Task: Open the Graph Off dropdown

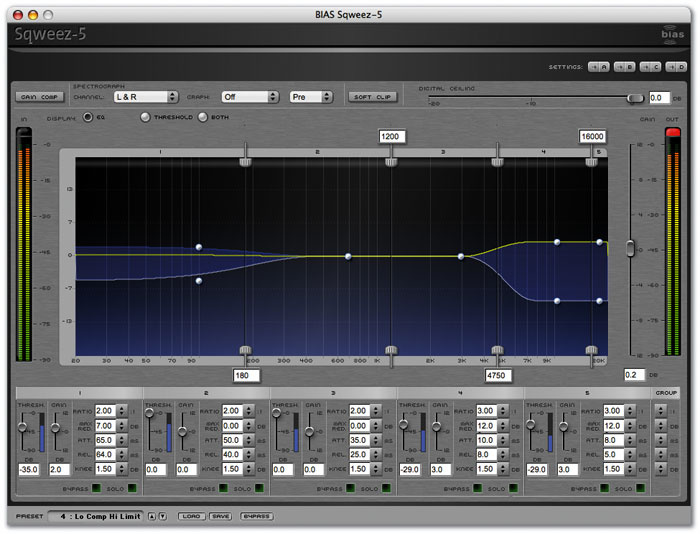Action: pos(250,97)
